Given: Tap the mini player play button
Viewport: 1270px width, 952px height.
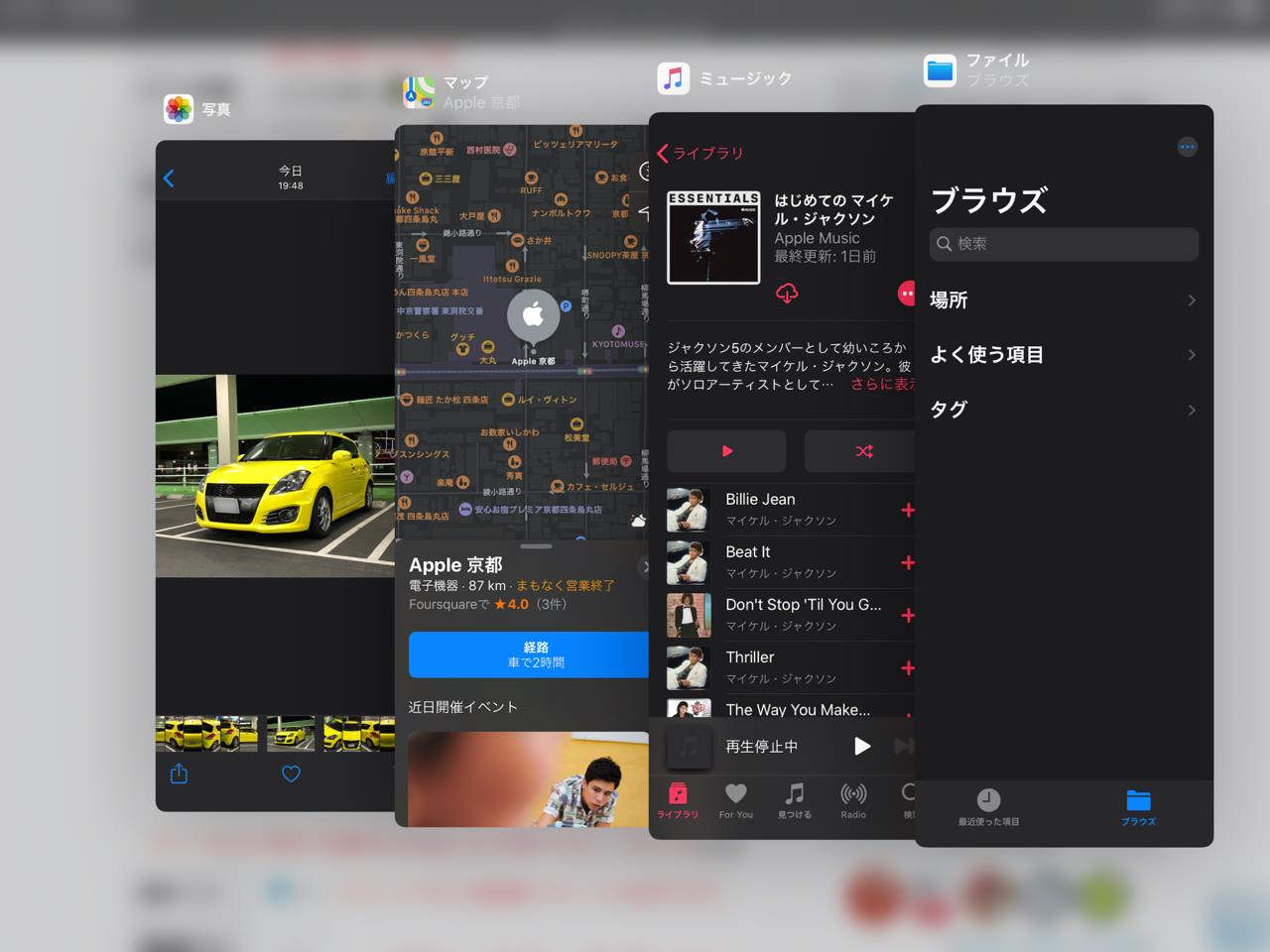Looking at the screenshot, I should pos(862,746).
